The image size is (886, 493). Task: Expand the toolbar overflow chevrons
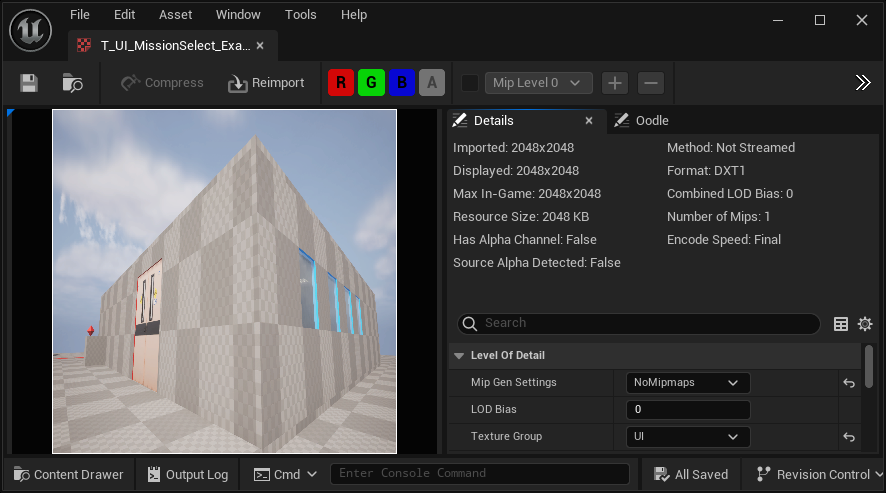863,83
